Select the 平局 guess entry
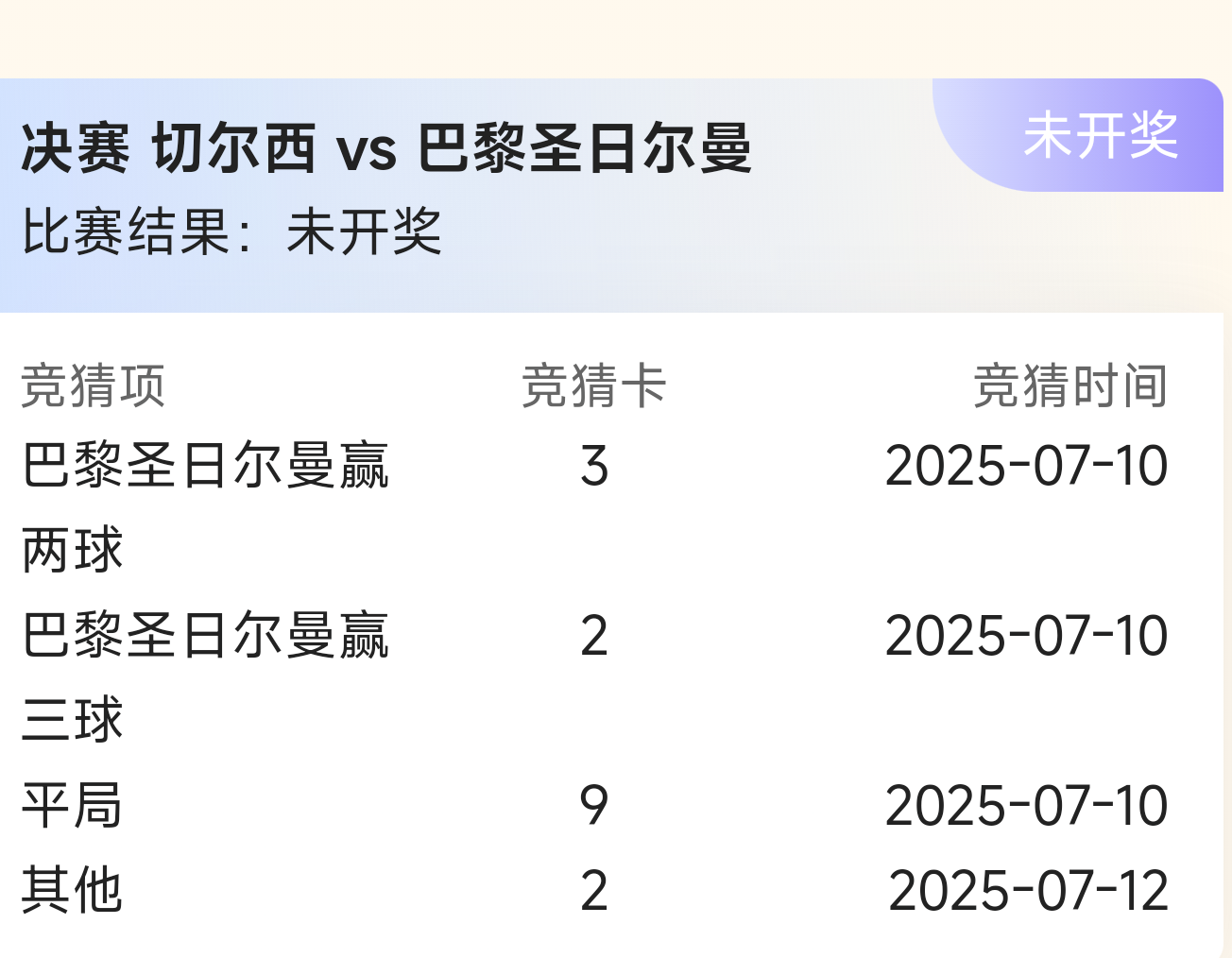 pos(72,806)
